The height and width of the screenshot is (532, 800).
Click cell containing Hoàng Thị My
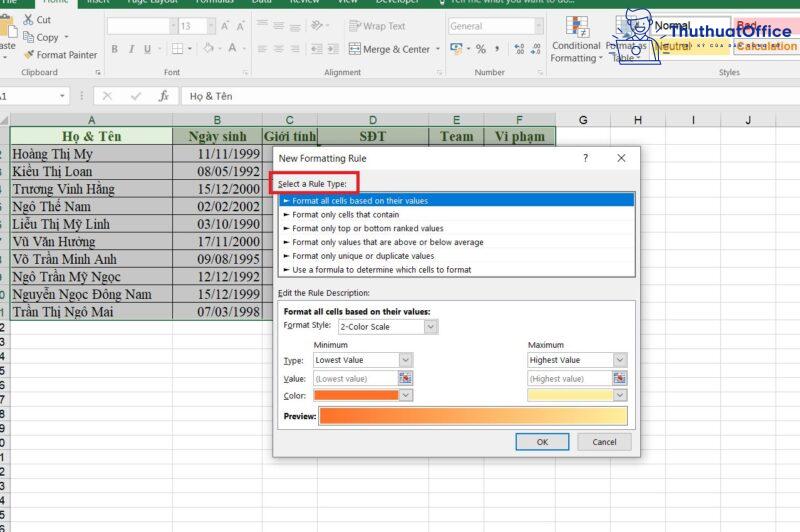tap(91, 154)
